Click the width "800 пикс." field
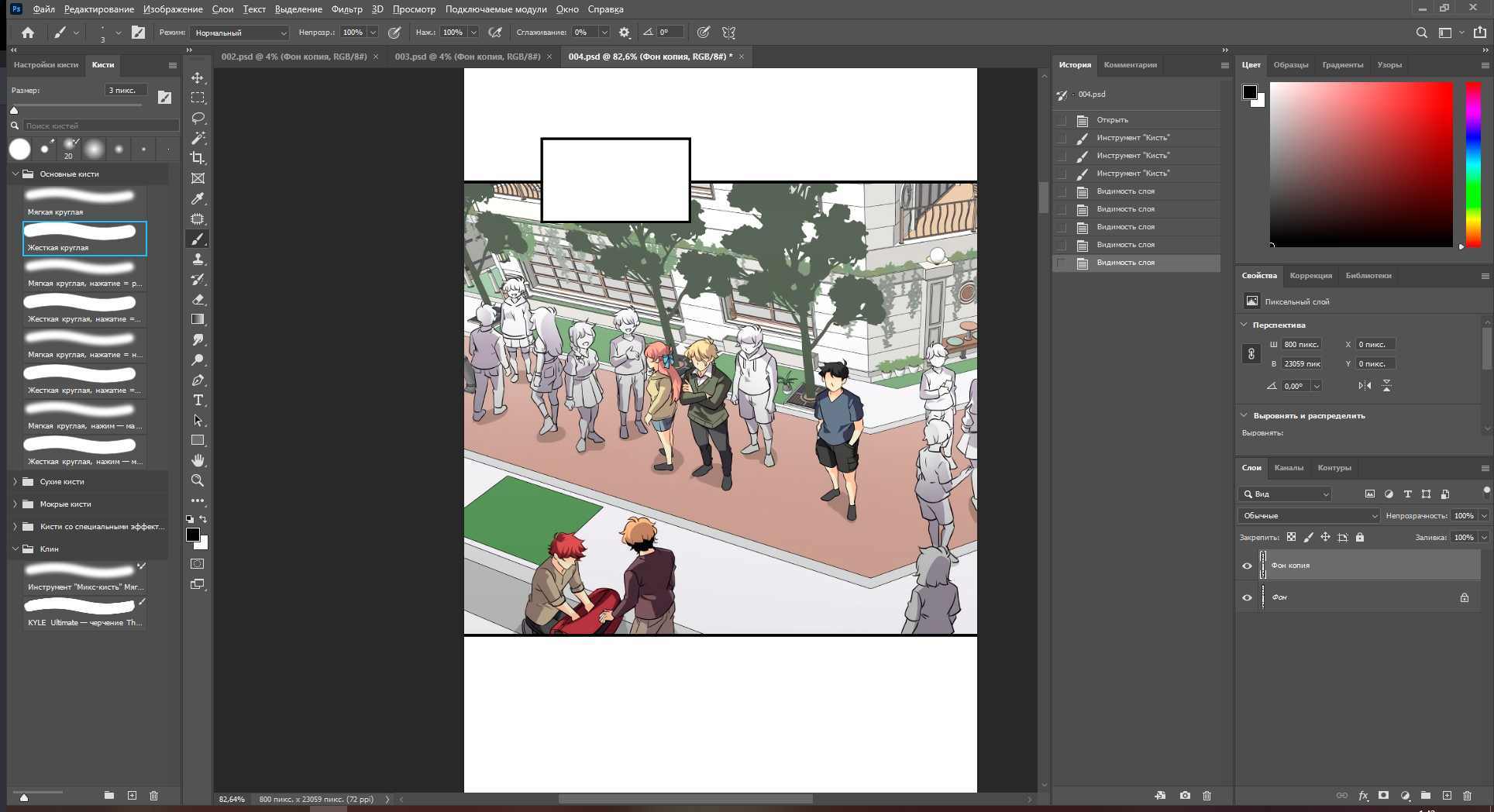 (x=1301, y=344)
